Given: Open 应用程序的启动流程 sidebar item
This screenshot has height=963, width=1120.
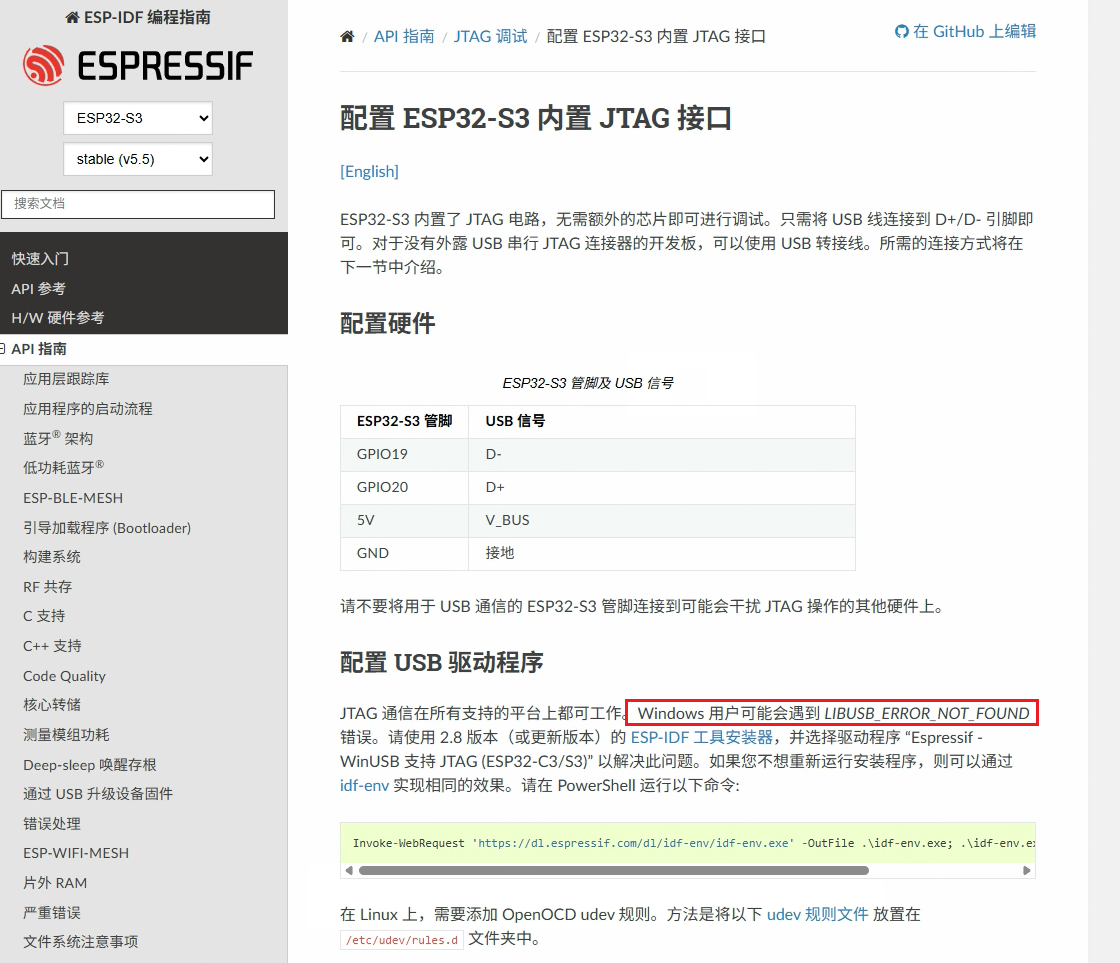Looking at the screenshot, I should 88,409.
